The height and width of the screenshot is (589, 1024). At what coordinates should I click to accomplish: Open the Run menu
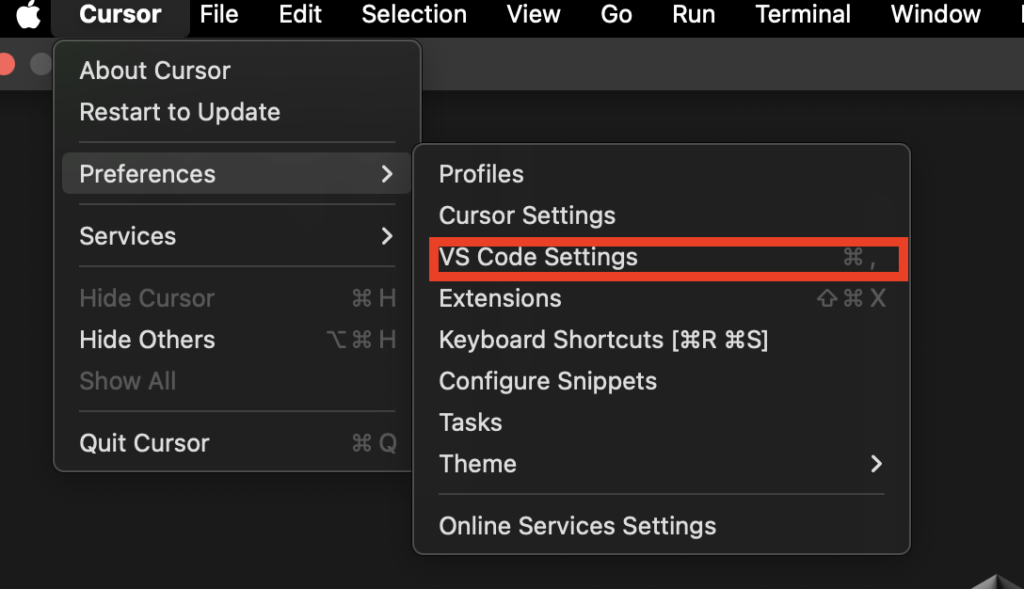coord(693,15)
